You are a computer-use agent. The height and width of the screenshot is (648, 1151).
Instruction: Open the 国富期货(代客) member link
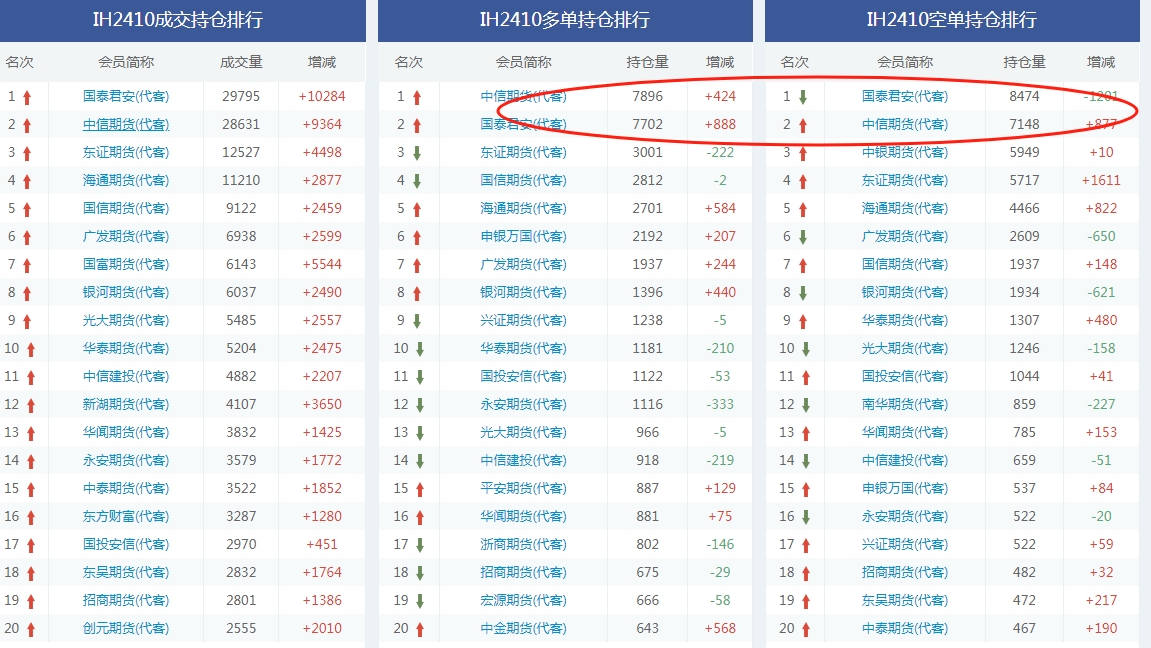(x=126, y=264)
